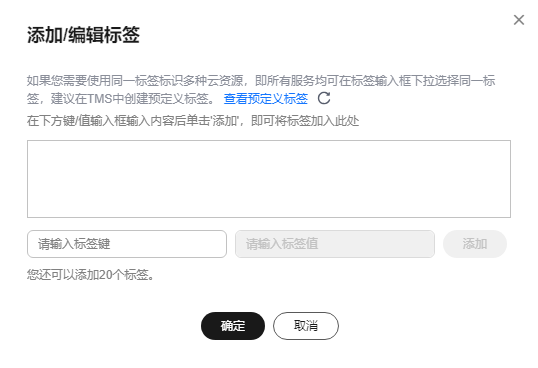Image resolution: width=538 pixels, height=368 pixels.
Task: Cancel the dialog with 取消 button
Action: [306, 326]
